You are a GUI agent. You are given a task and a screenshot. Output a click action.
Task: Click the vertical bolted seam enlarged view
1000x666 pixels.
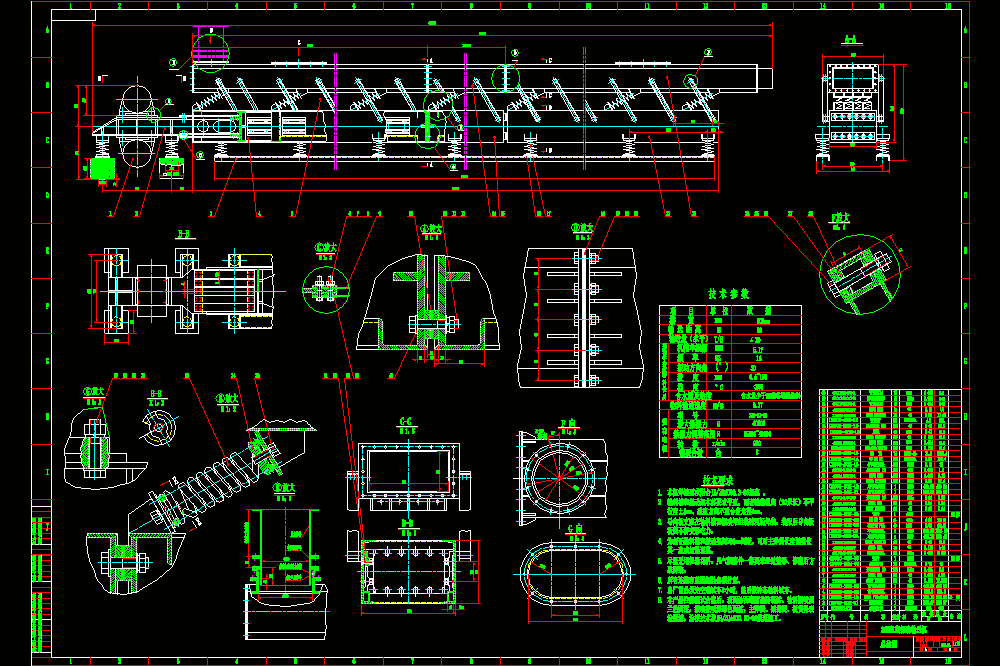(580, 318)
